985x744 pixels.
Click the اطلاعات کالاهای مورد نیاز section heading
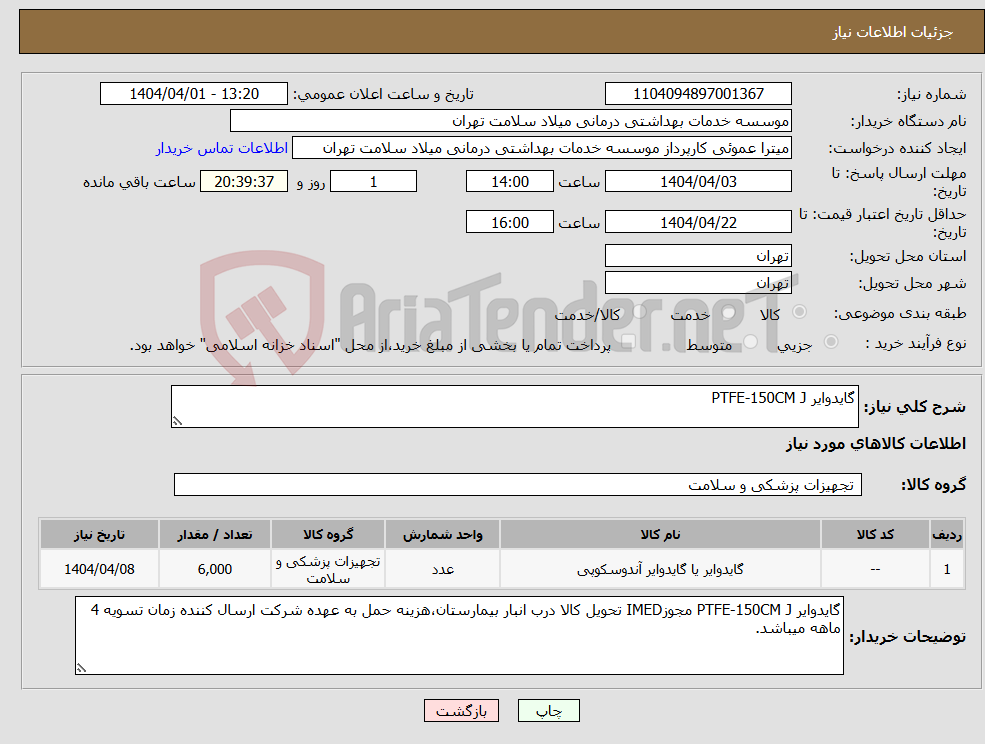click(x=875, y=444)
